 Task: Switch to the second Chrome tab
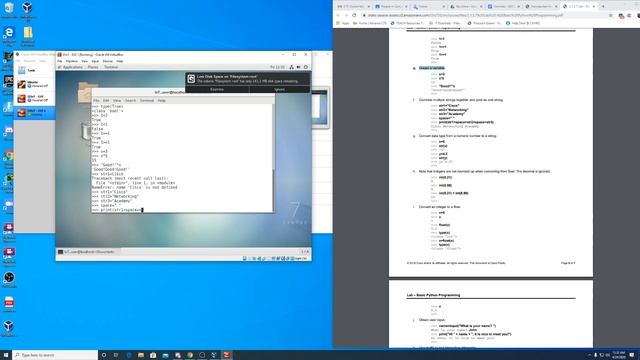point(391,7)
